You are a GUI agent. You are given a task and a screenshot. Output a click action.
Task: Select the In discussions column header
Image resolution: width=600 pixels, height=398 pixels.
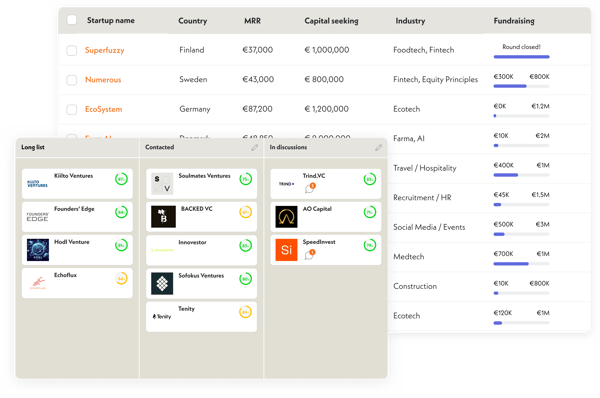point(288,147)
